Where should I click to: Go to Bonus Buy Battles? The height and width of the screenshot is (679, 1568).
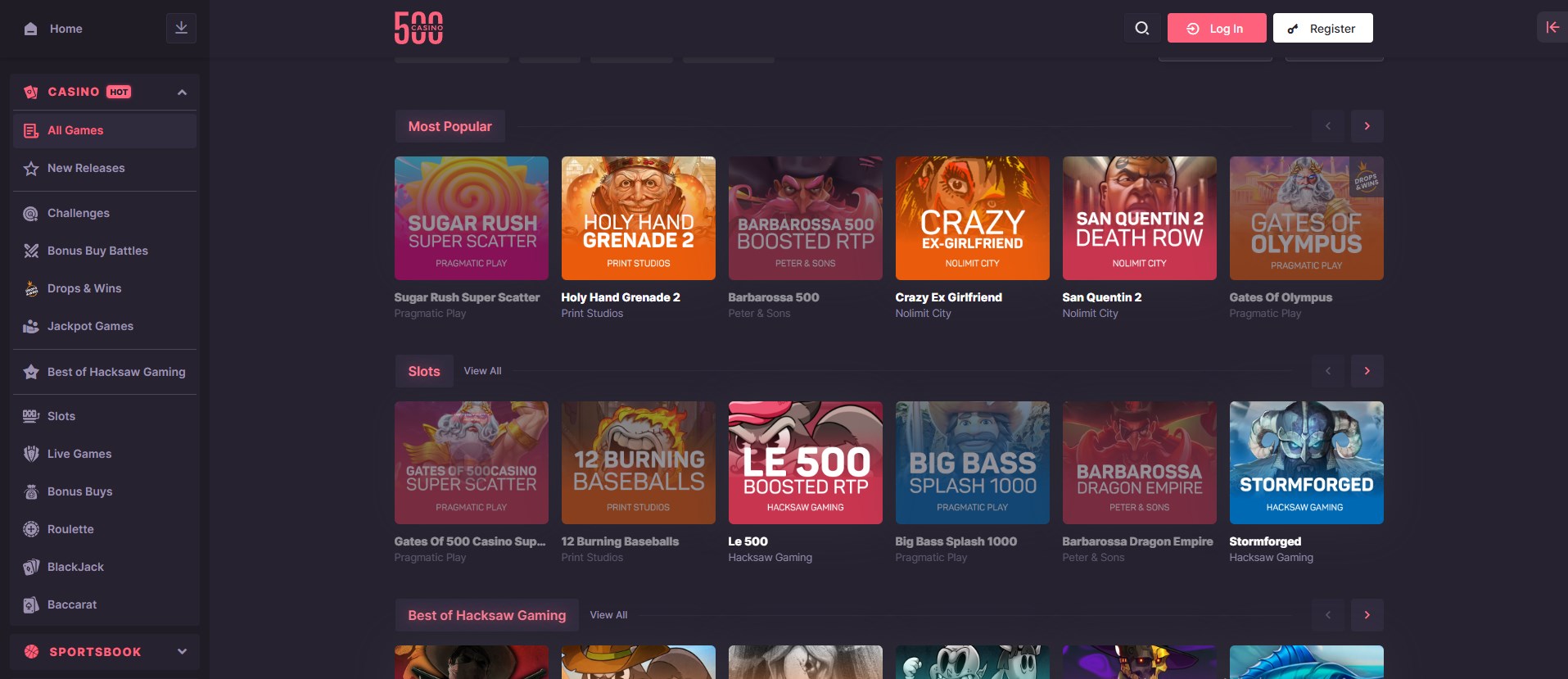coord(105,251)
